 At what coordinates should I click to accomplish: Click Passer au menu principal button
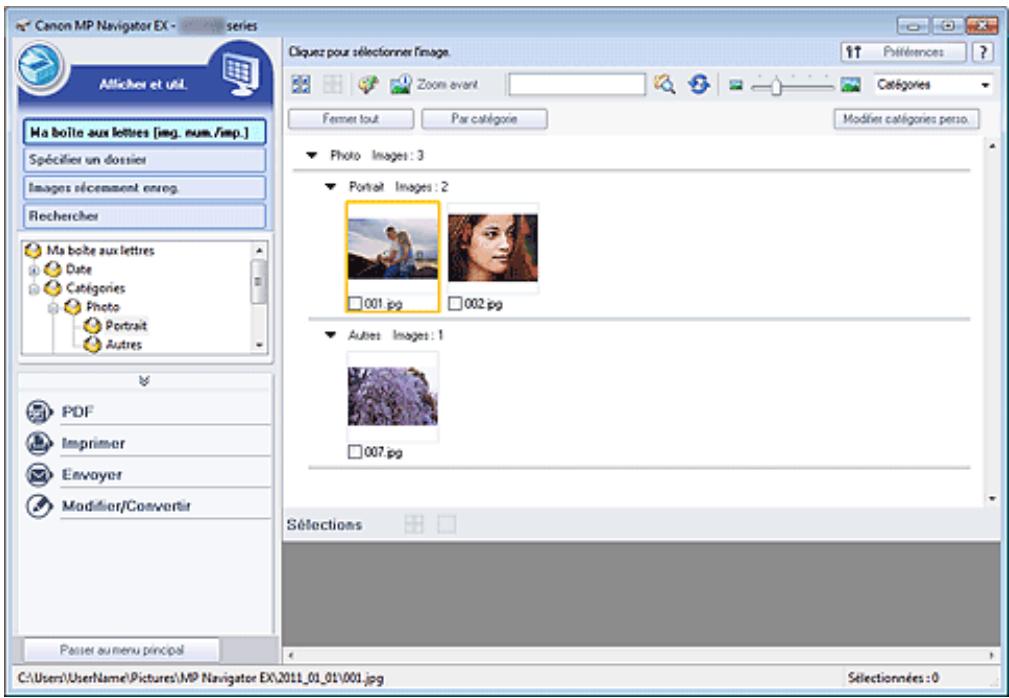pos(122,650)
